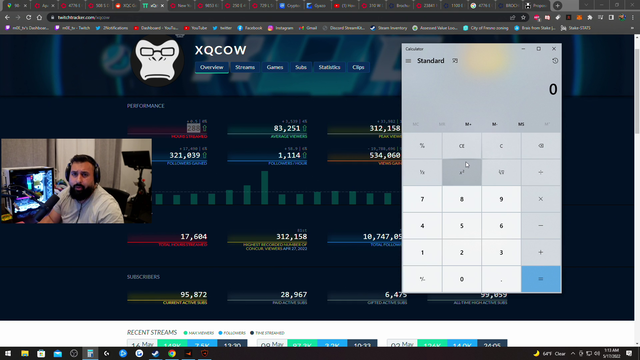Viewport: 640px width, 360px height.
Task: Open the notification center icon
Action: pyautogui.click(x=629, y=353)
